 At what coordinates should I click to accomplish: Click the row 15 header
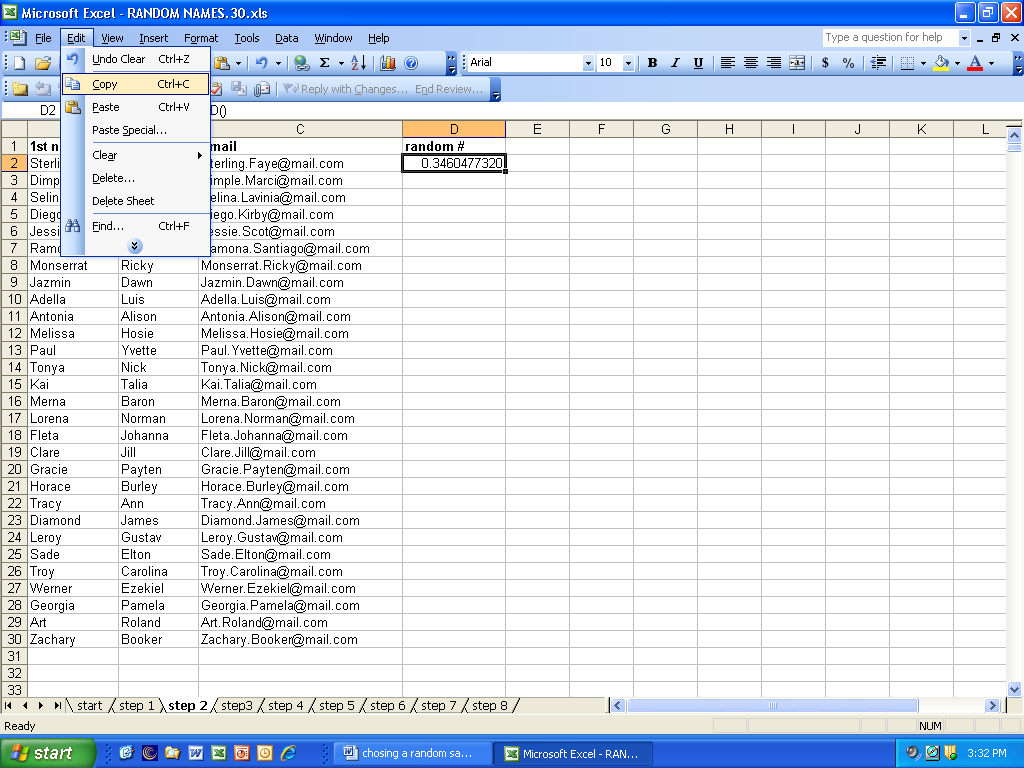(x=14, y=384)
